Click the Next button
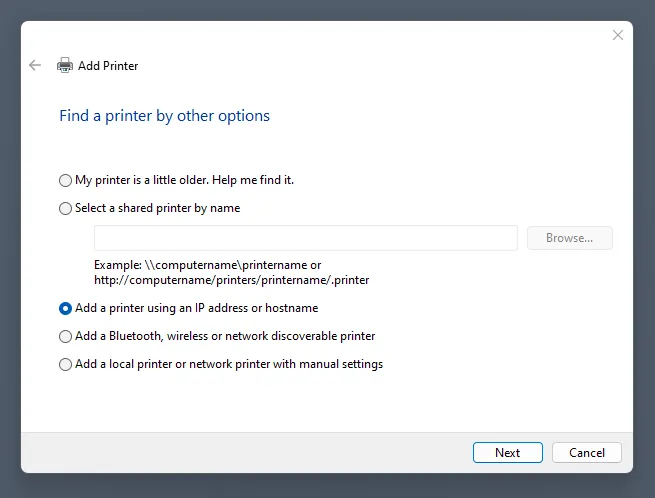The width and height of the screenshot is (655, 498). [507, 452]
